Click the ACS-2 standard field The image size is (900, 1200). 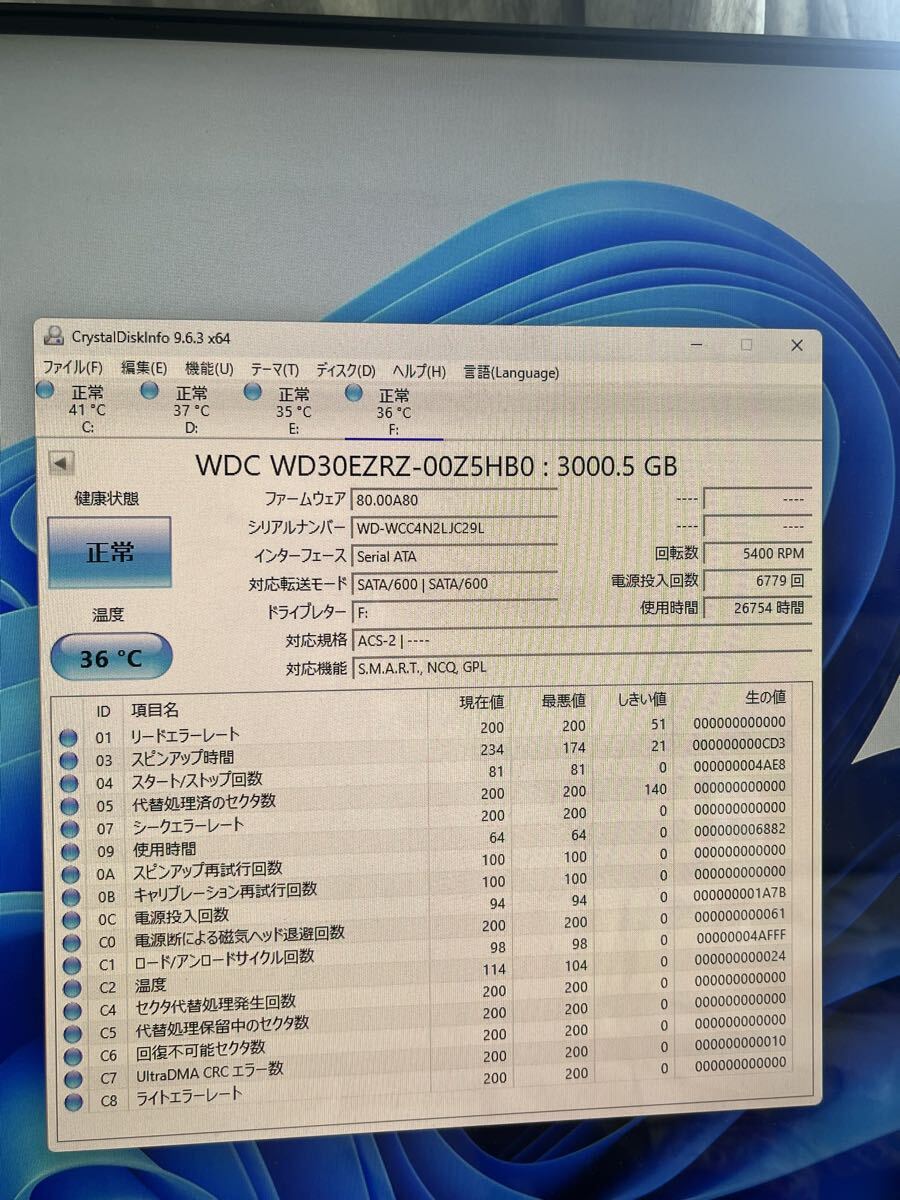(581, 640)
